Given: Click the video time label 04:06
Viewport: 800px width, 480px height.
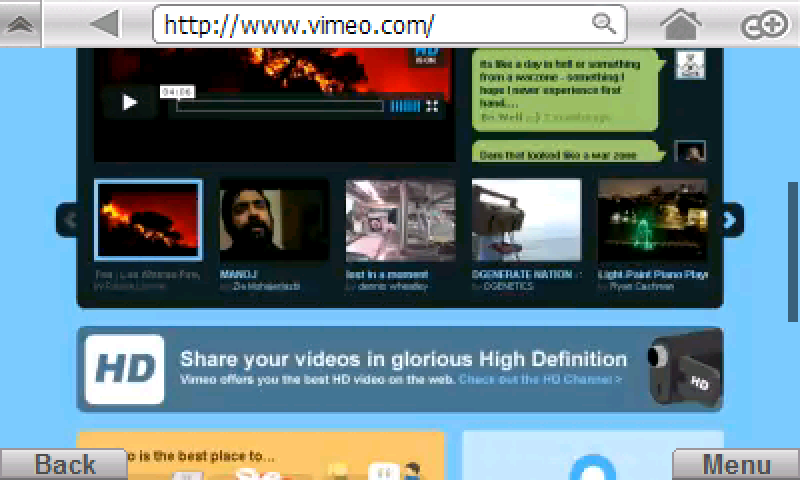Looking at the screenshot, I should [177, 92].
